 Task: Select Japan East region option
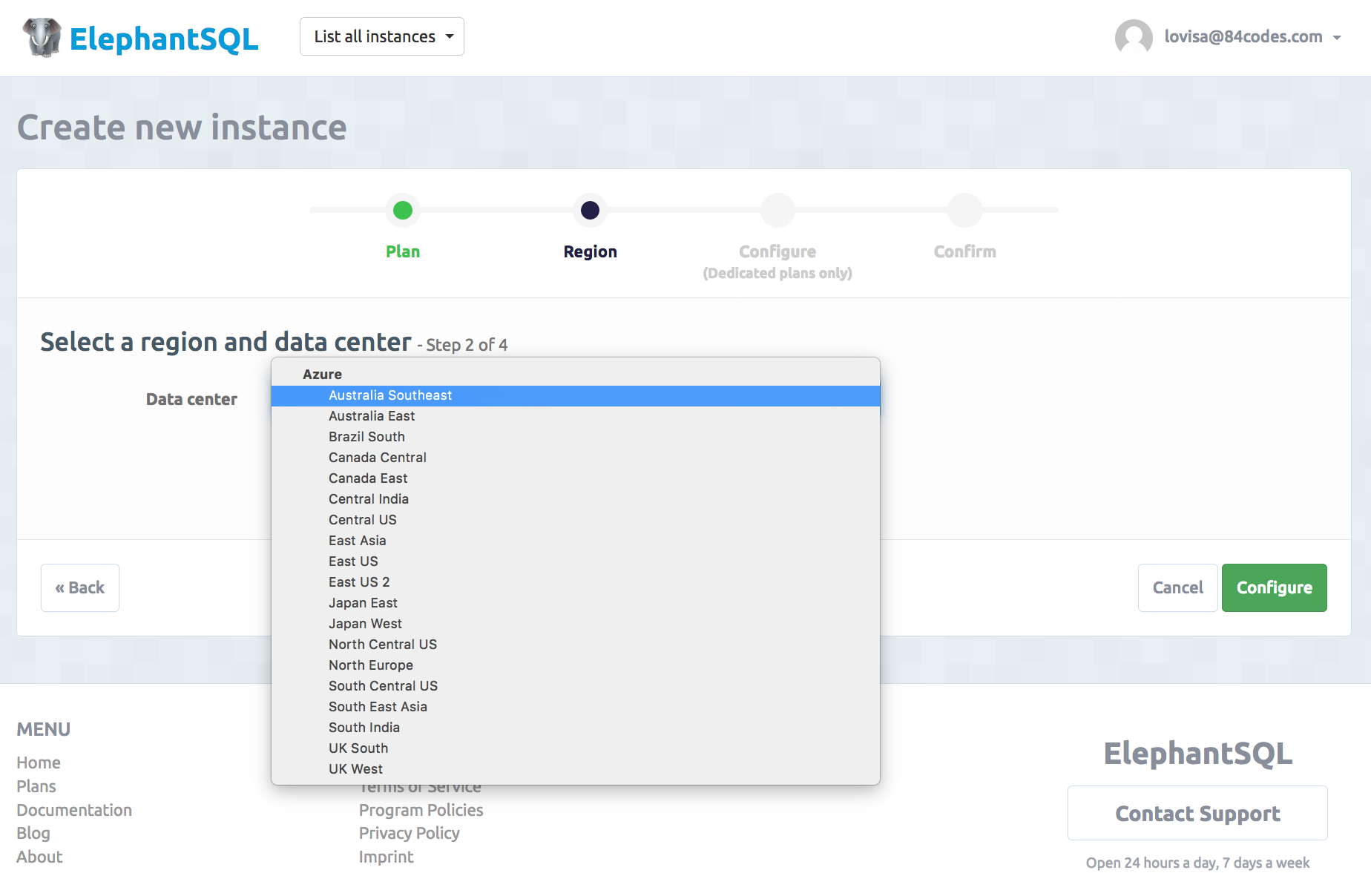pyautogui.click(x=363, y=603)
